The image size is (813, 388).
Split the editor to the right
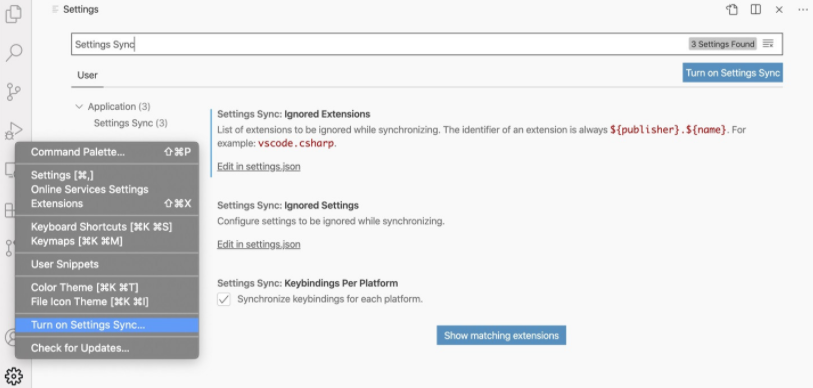[755, 9]
